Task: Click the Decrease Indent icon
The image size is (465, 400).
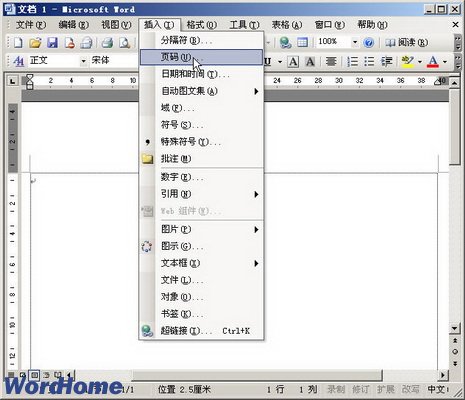Action: [x=387, y=61]
